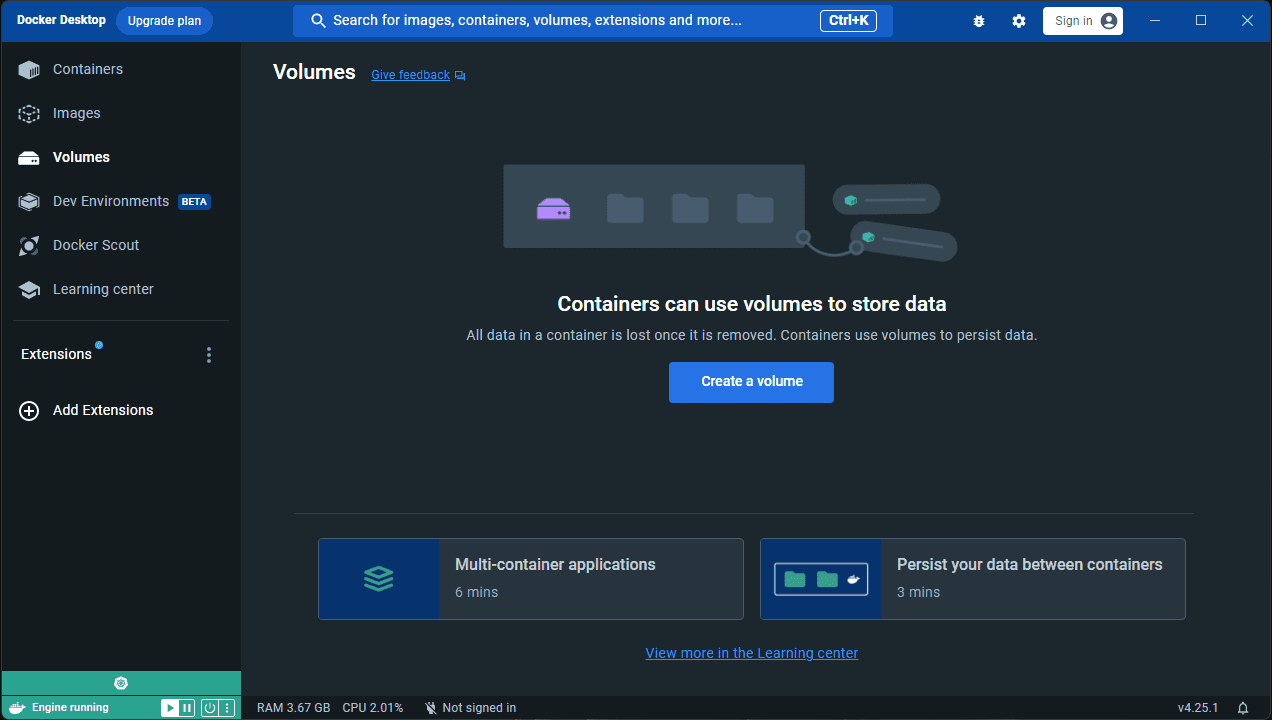Open the Extensions three-dot menu
The width and height of the screenshot is (1272, 720).
click(x=209, y=355)
